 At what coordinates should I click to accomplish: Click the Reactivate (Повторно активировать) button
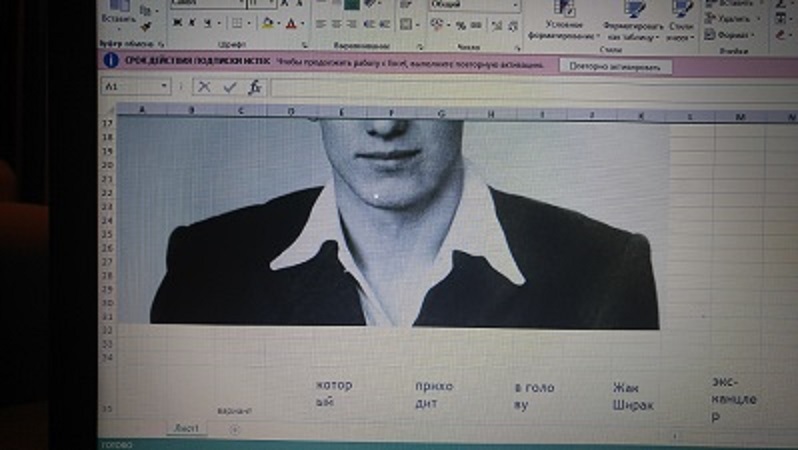[x=615, y=65]
